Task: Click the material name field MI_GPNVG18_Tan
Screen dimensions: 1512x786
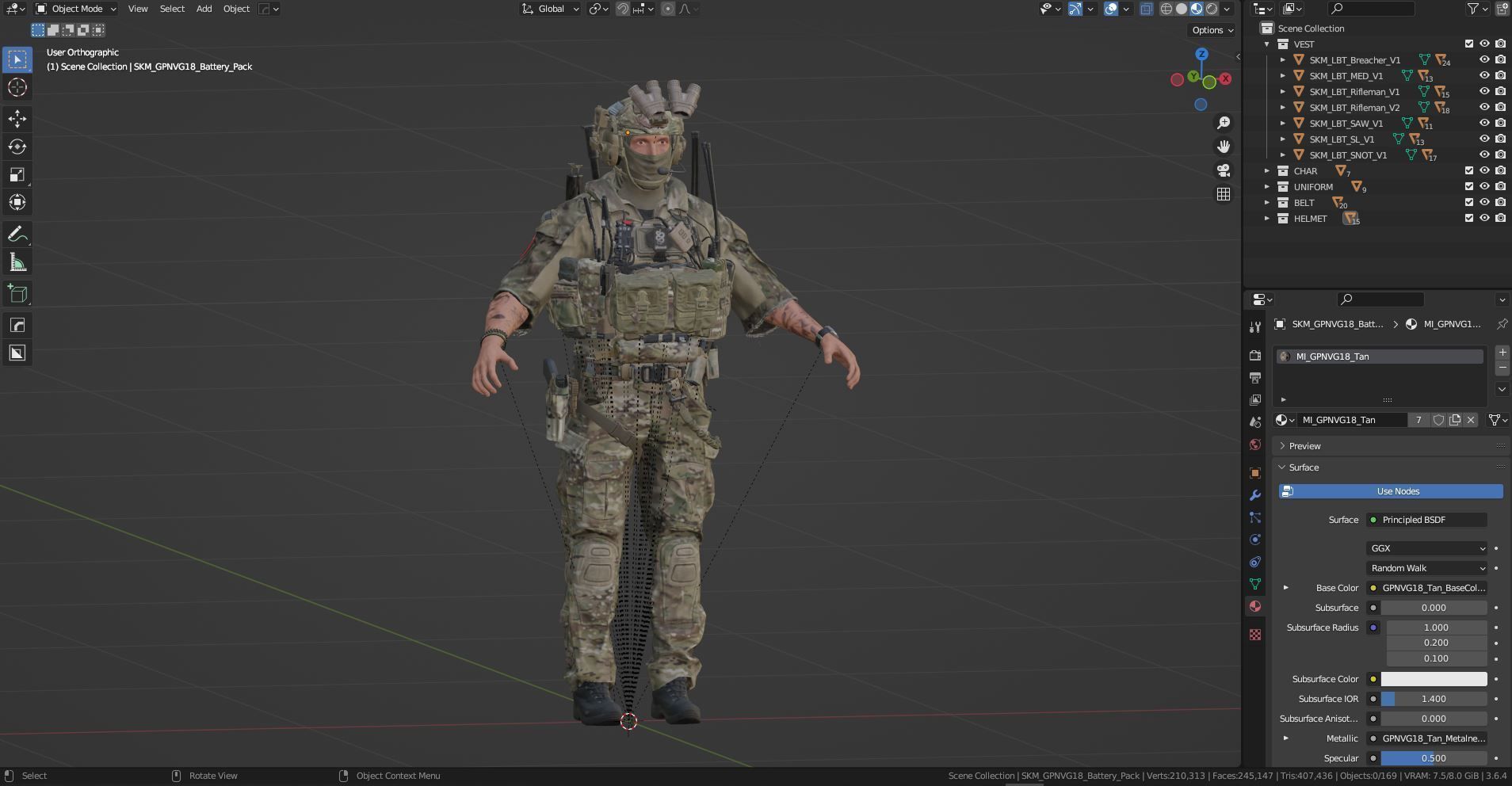Action: 1351,420
